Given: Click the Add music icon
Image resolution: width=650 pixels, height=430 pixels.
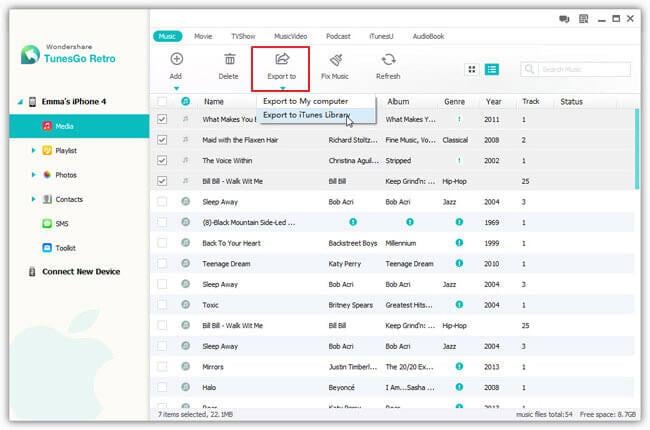Looking at the screenshot, I should click(x=177, y=59).
